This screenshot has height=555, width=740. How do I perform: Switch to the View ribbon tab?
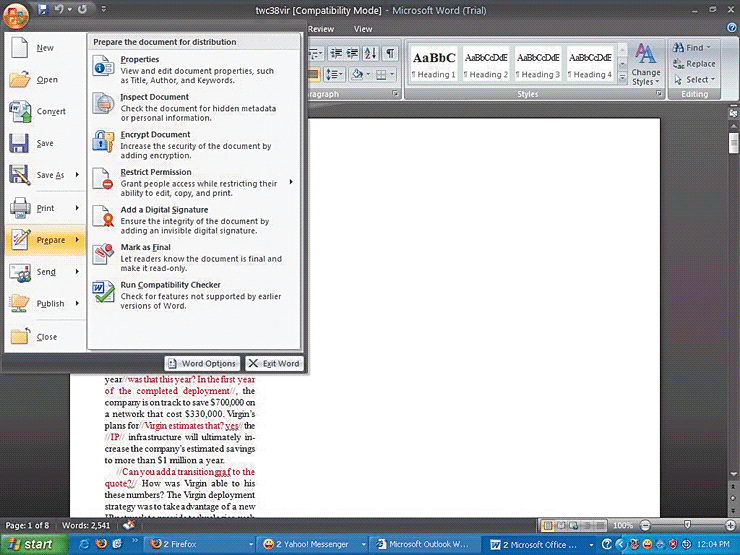pos(363,29)
